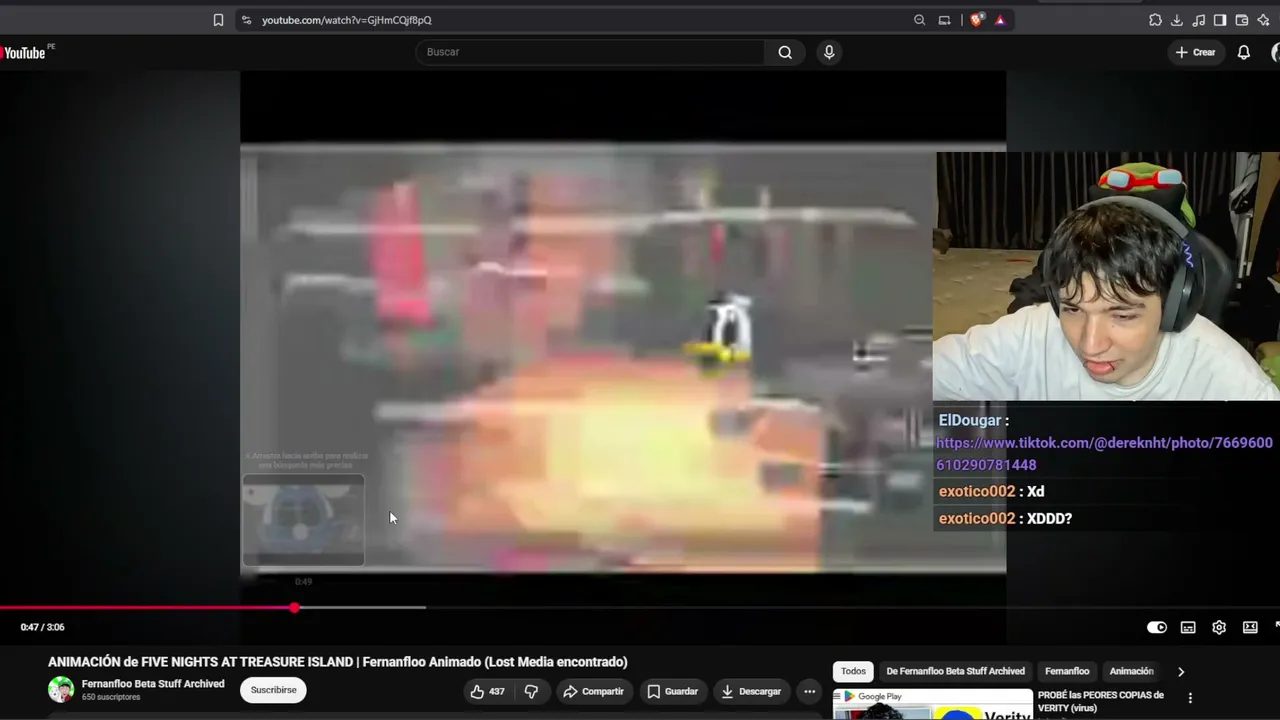Image resolution: width=1280 pixels, height=720 pixels.
Task: Toggle the autoplay switch
Action: (x=1157, y=627)
